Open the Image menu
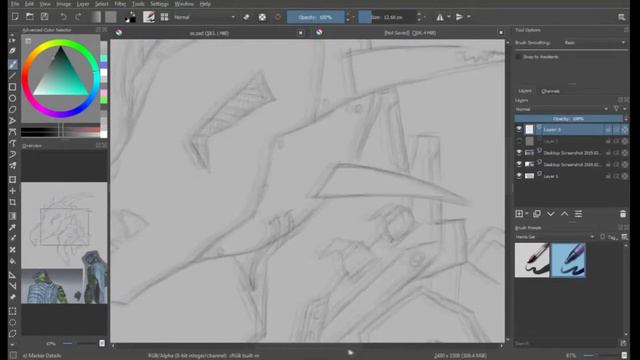 (63, 4)
